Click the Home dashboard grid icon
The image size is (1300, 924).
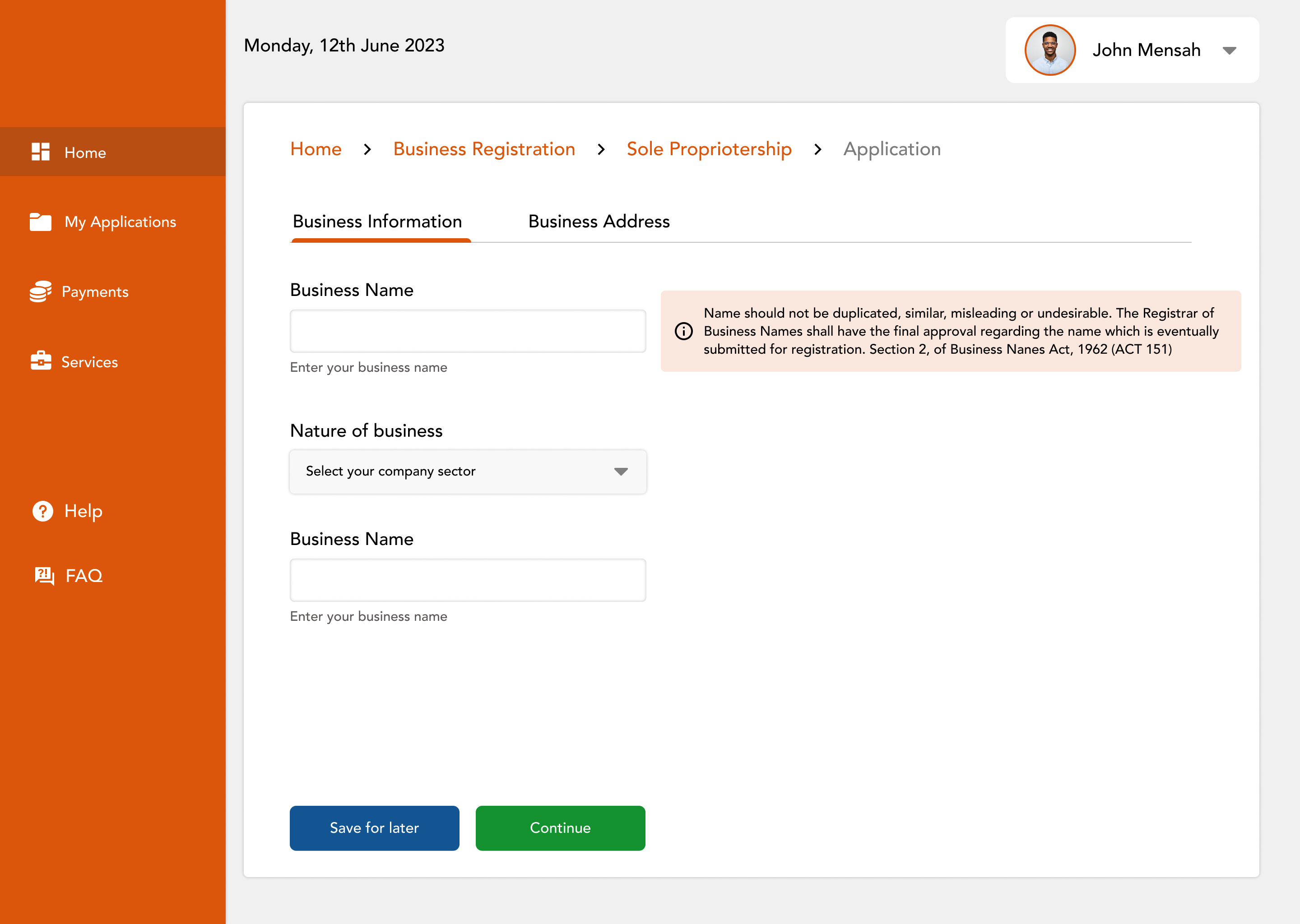point(41,152)
